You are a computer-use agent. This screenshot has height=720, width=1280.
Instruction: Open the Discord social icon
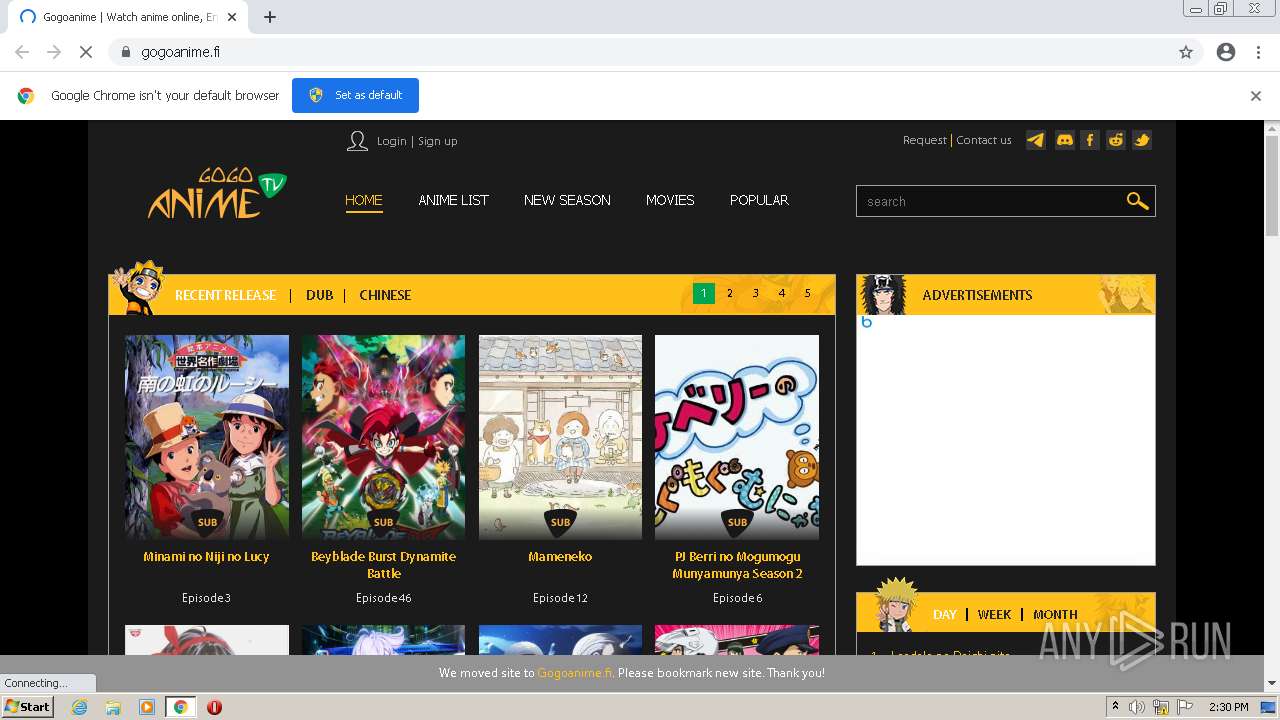coord(1064,140)
